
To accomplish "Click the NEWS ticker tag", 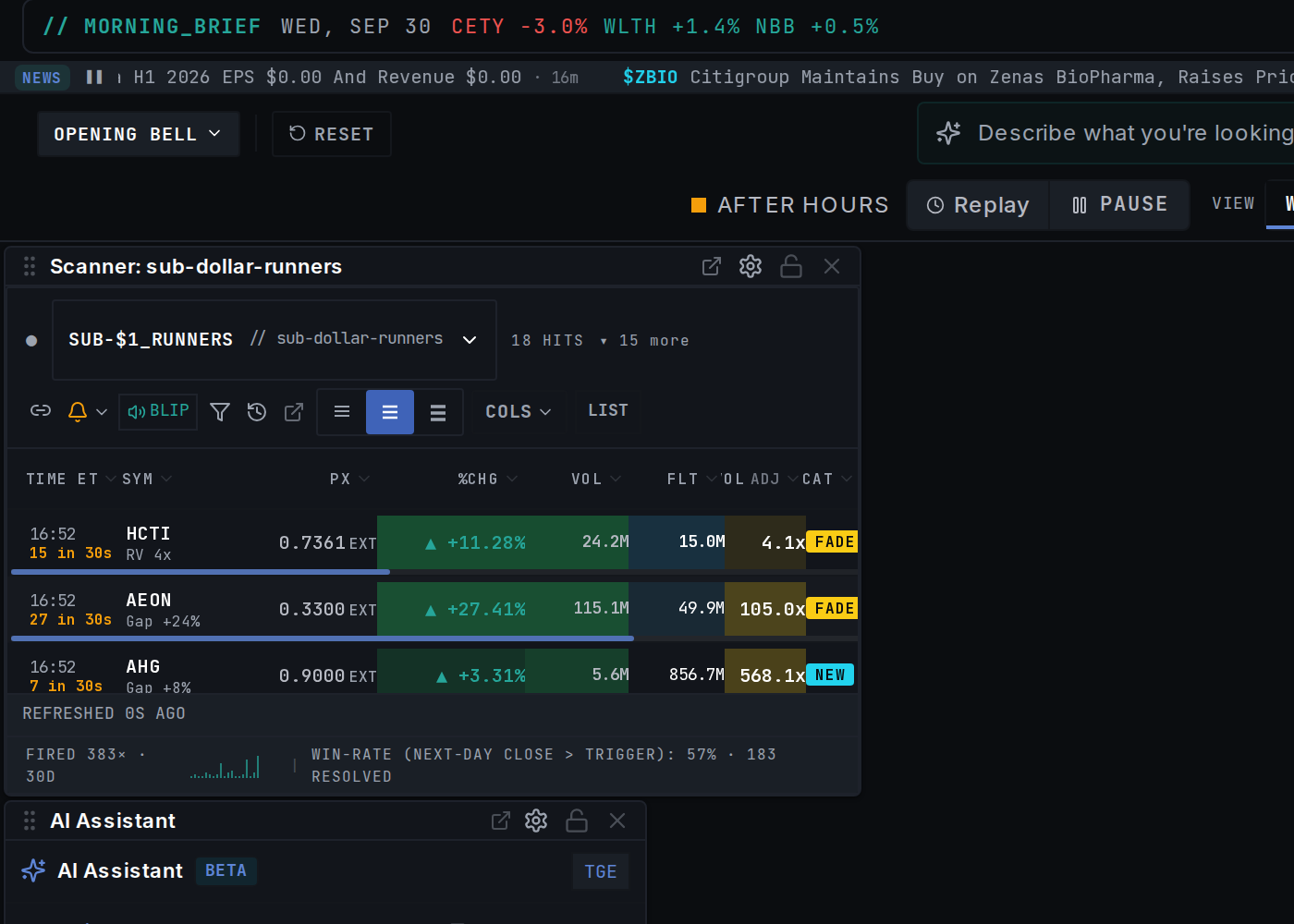I will (42, 78).
